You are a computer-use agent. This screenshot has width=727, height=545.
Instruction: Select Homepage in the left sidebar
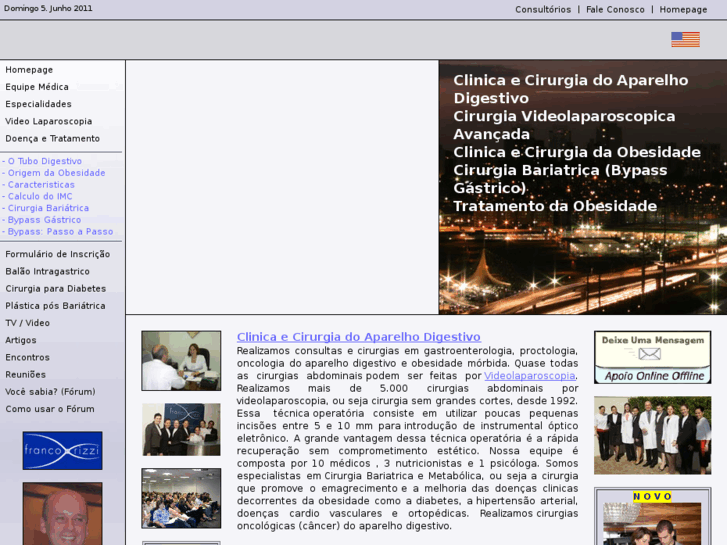(29, 70)
